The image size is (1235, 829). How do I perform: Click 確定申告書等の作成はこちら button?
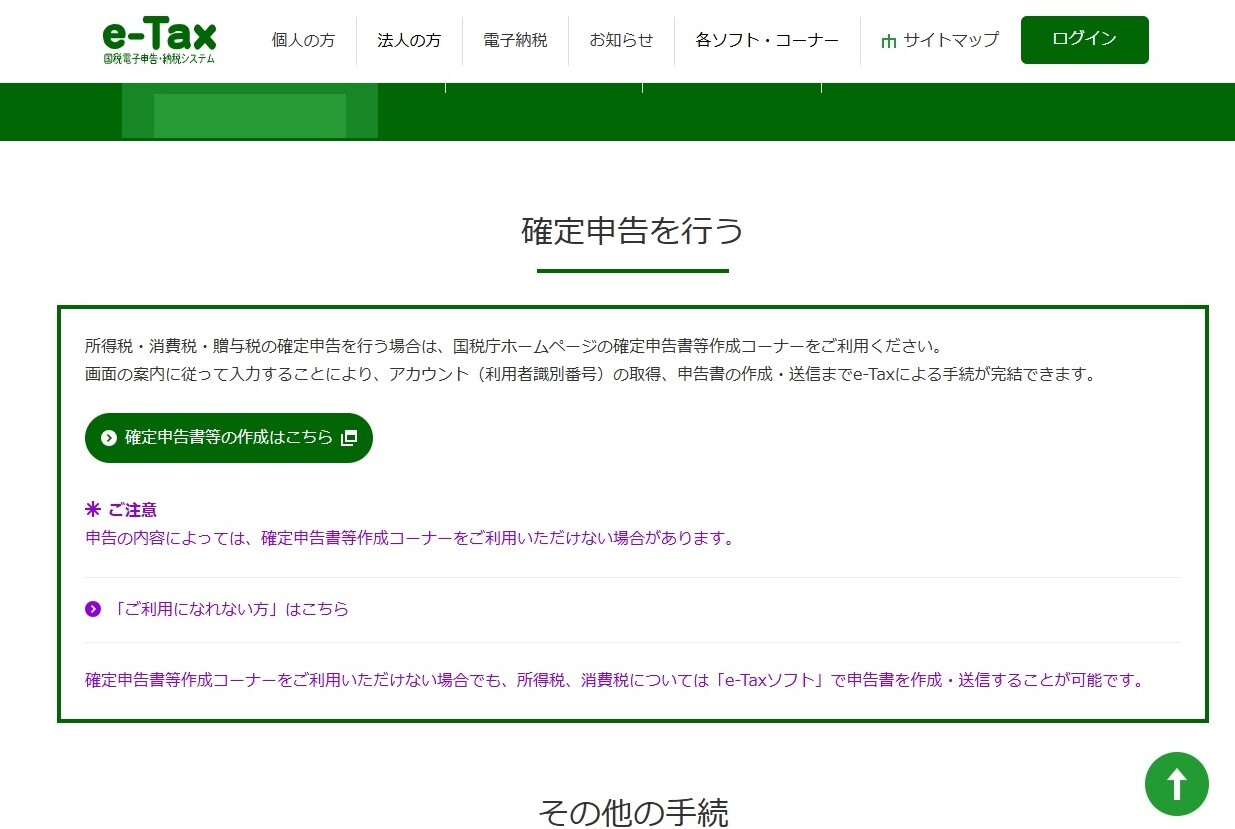[x=229, y=438]
